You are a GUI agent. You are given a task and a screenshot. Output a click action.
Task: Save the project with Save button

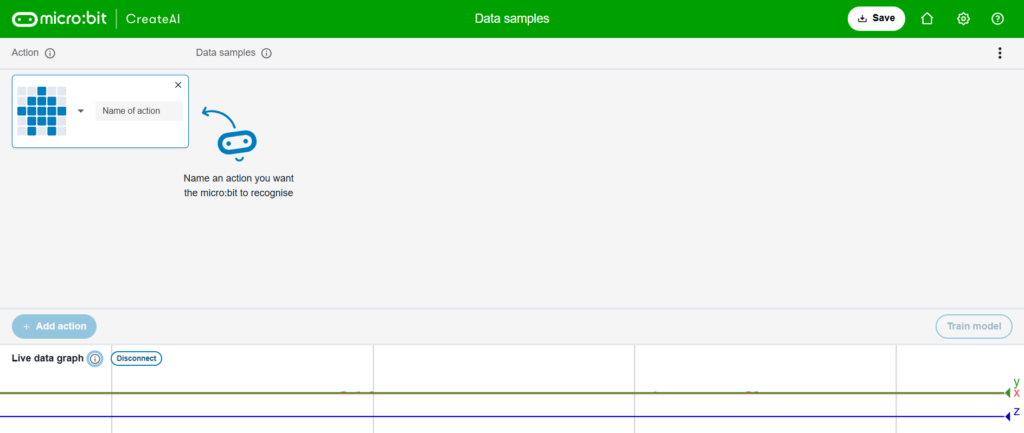[876, 19]
